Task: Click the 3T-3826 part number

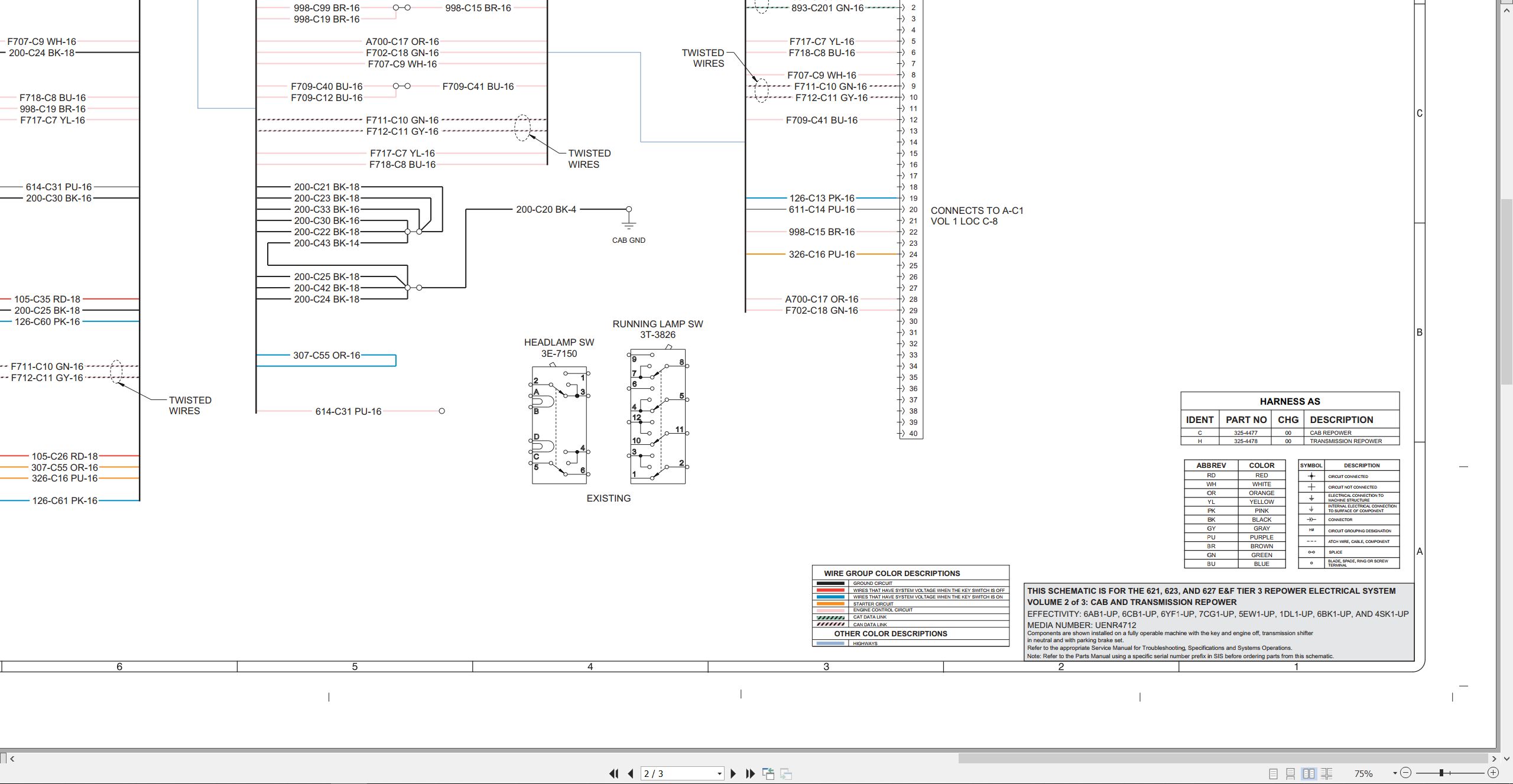Action: pos(658,334)
